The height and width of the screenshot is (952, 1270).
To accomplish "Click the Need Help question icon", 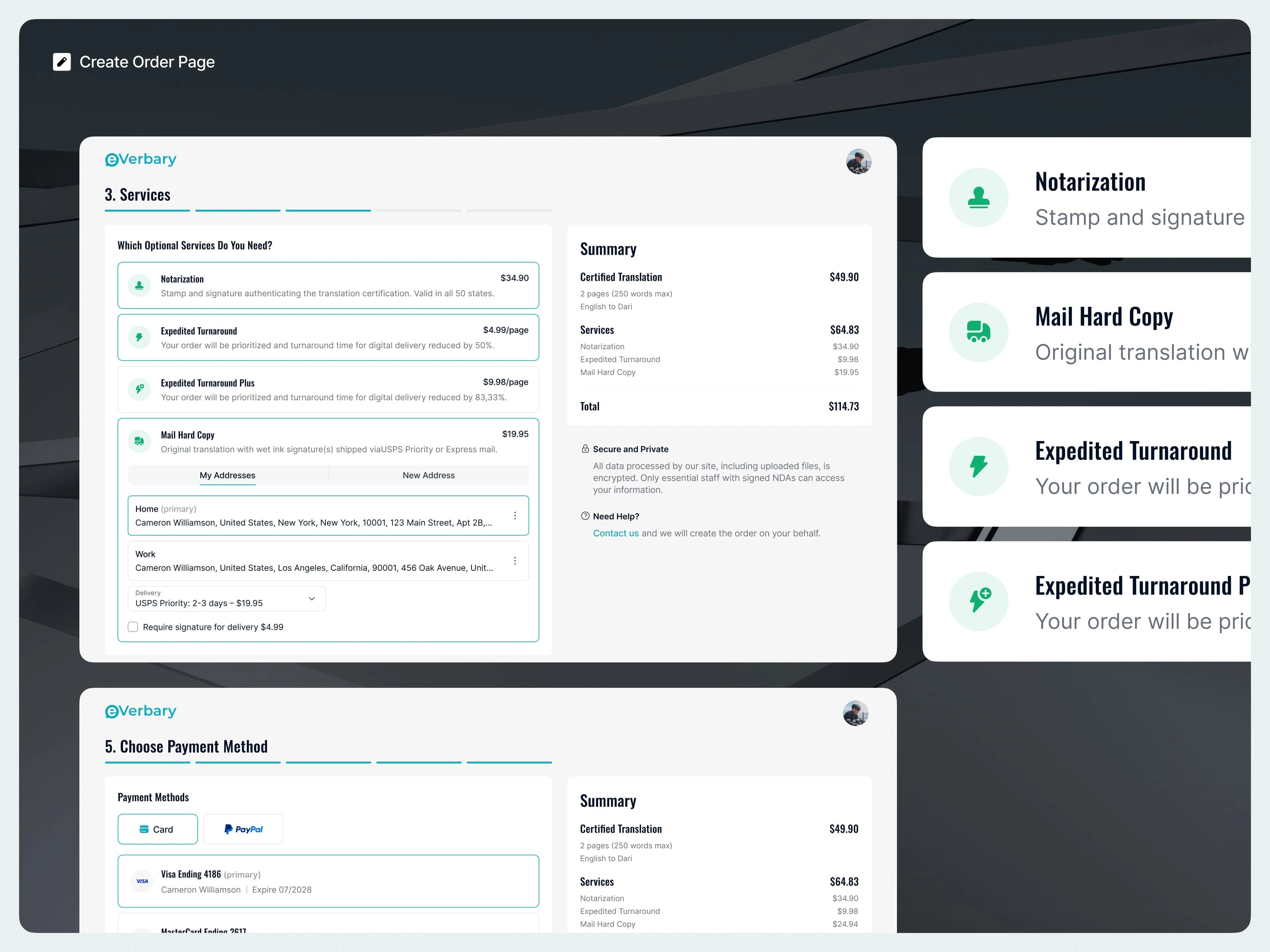I will point(585,516).
